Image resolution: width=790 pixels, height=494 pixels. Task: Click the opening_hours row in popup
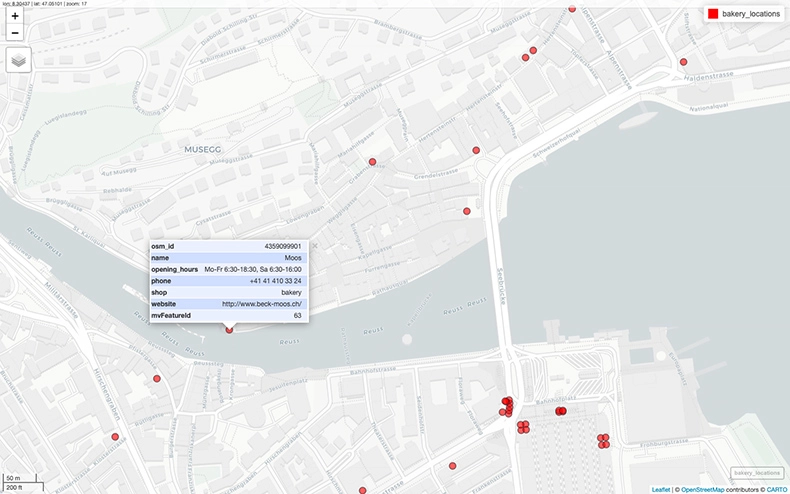(x=226, y=269)
